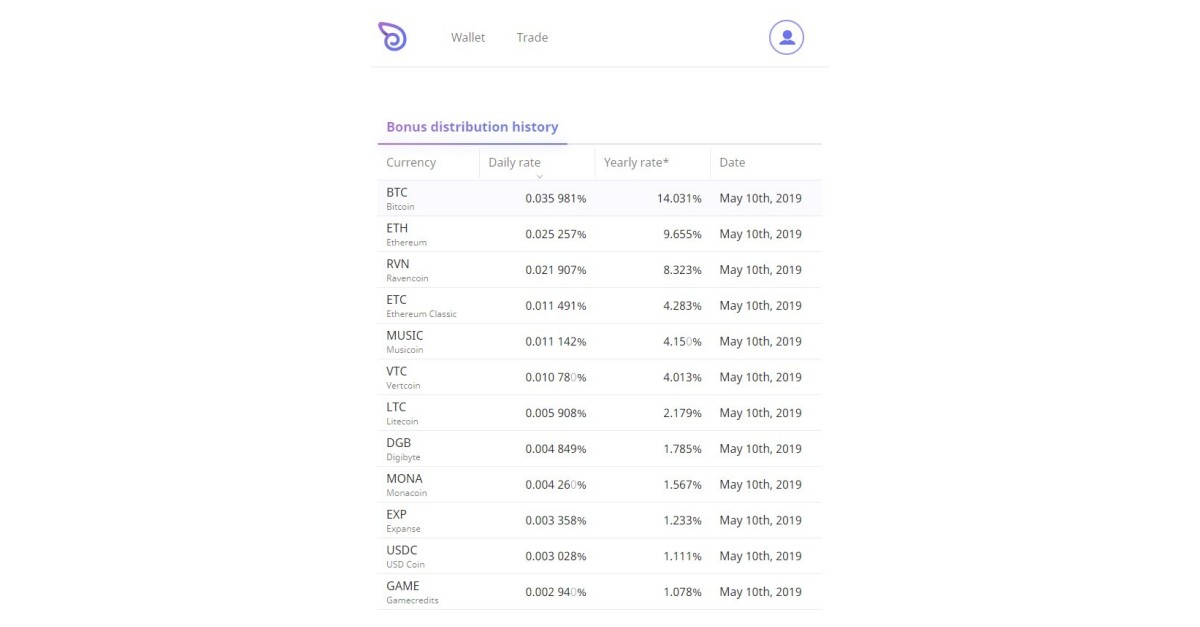Select the USDC USD Coin row
Viewport: 1200px width, 627px height.
[x=598, y=555]
